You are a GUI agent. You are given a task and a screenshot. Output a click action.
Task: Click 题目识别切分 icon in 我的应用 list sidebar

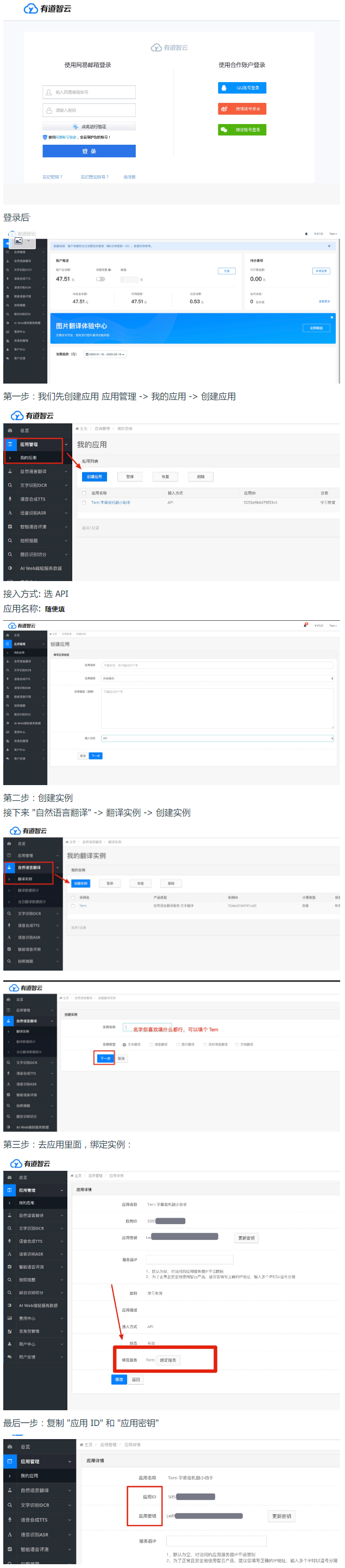(x=10, y=554)
